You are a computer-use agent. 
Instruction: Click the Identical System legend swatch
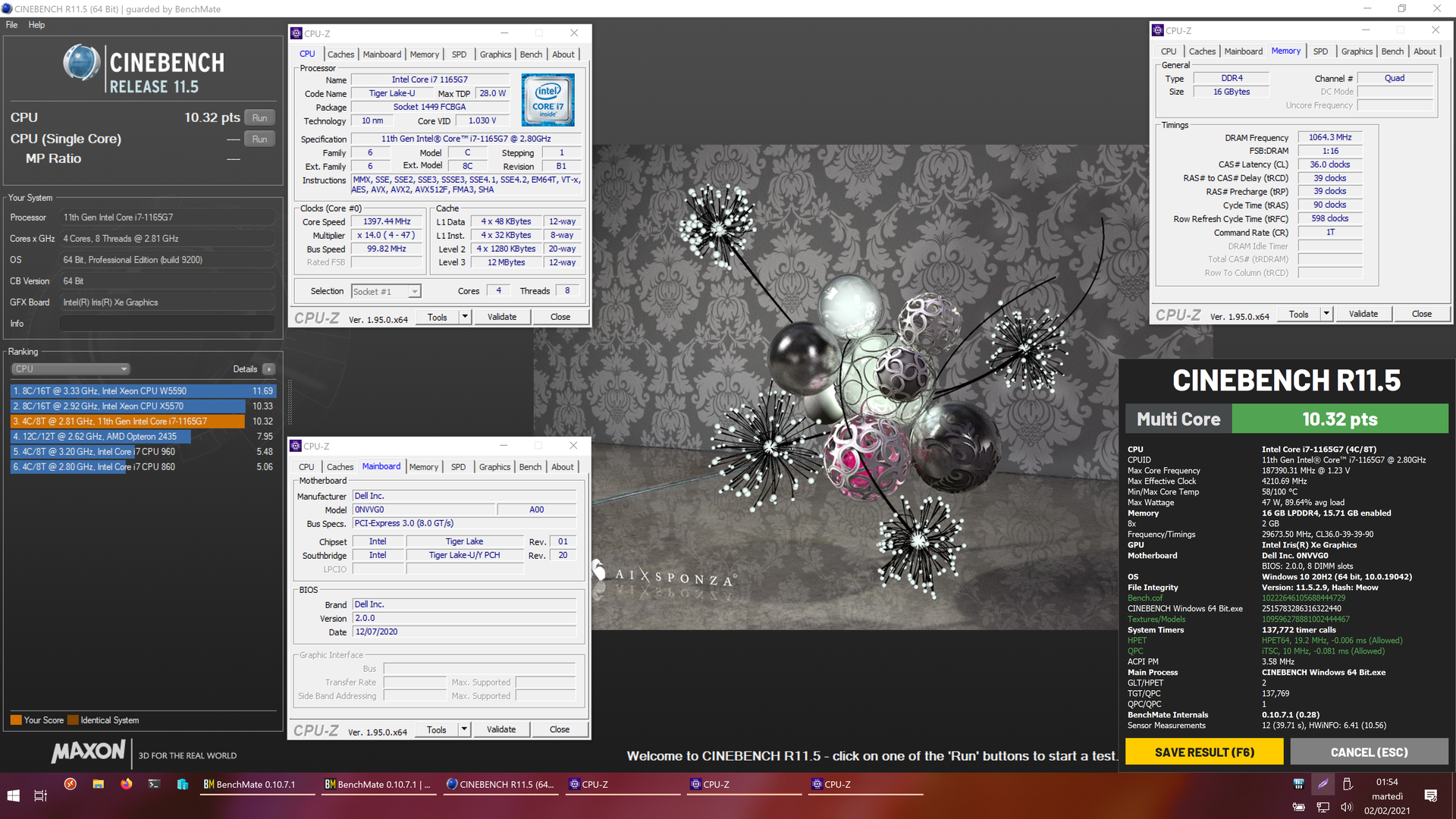(73, 720)
